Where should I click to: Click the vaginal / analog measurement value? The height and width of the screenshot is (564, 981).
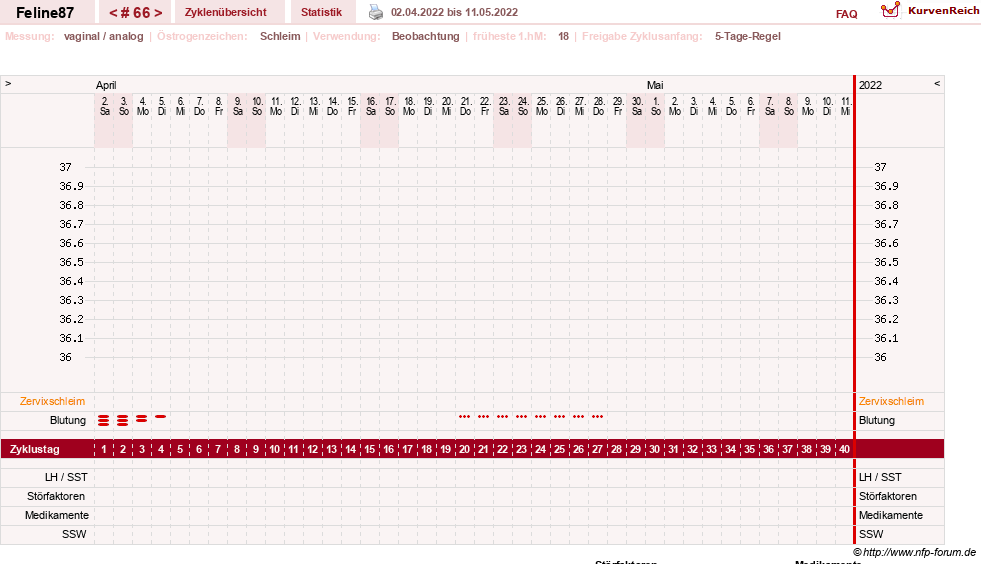coord(104,36)
